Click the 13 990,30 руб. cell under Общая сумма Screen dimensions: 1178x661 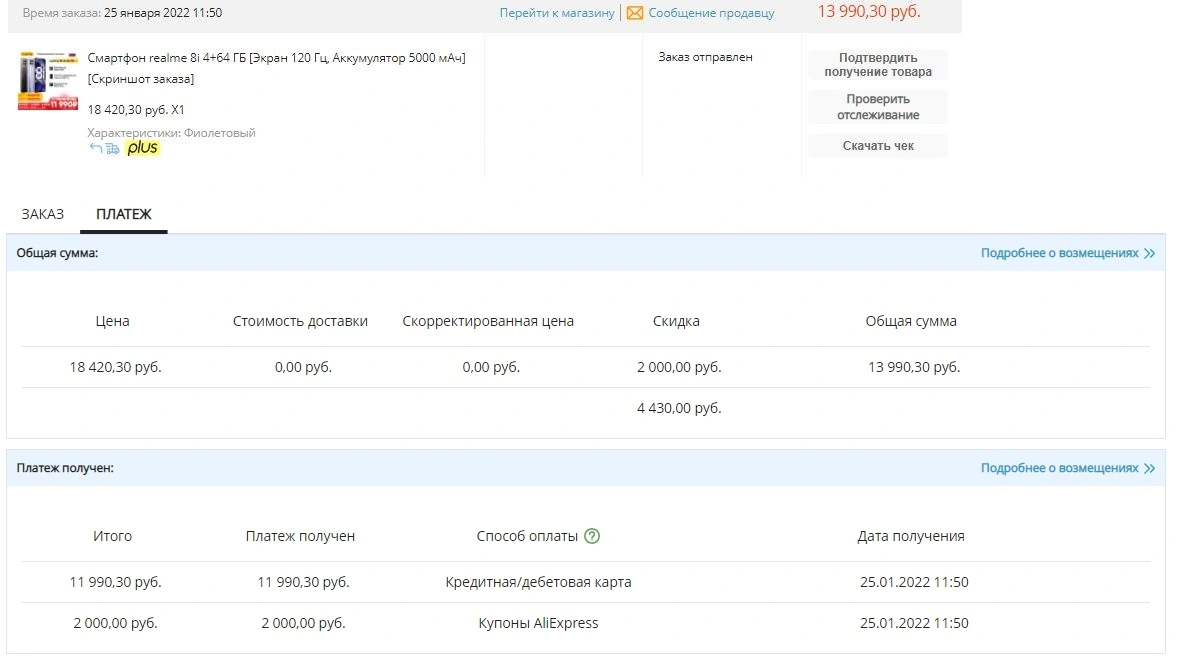[914, 367]
